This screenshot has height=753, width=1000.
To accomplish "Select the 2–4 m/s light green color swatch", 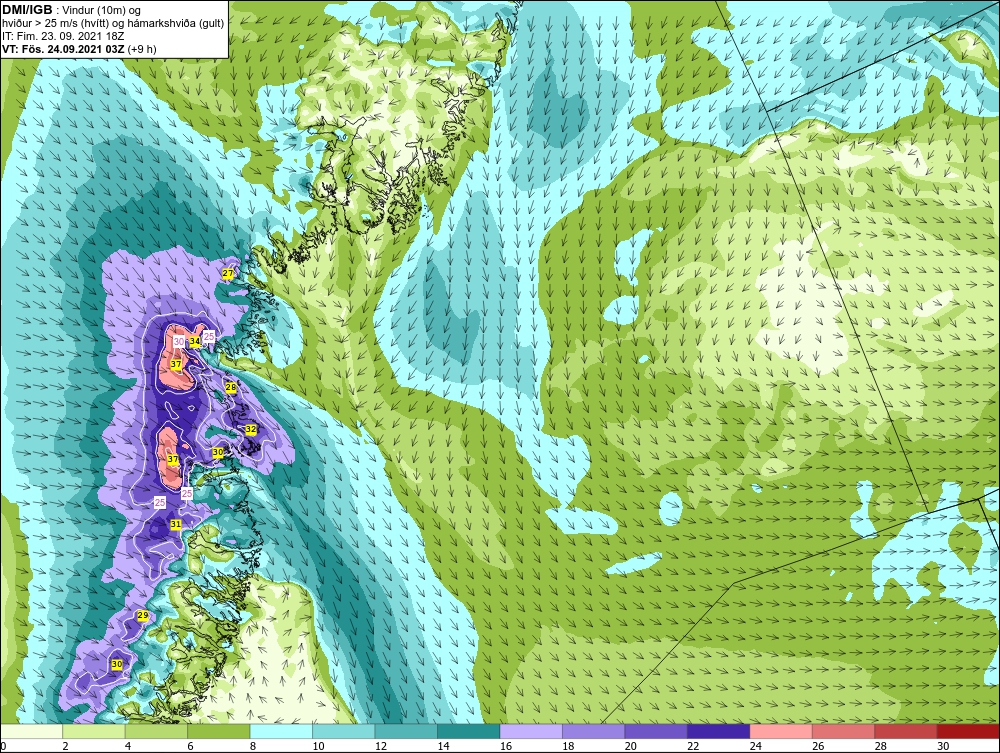I will 94,731.
